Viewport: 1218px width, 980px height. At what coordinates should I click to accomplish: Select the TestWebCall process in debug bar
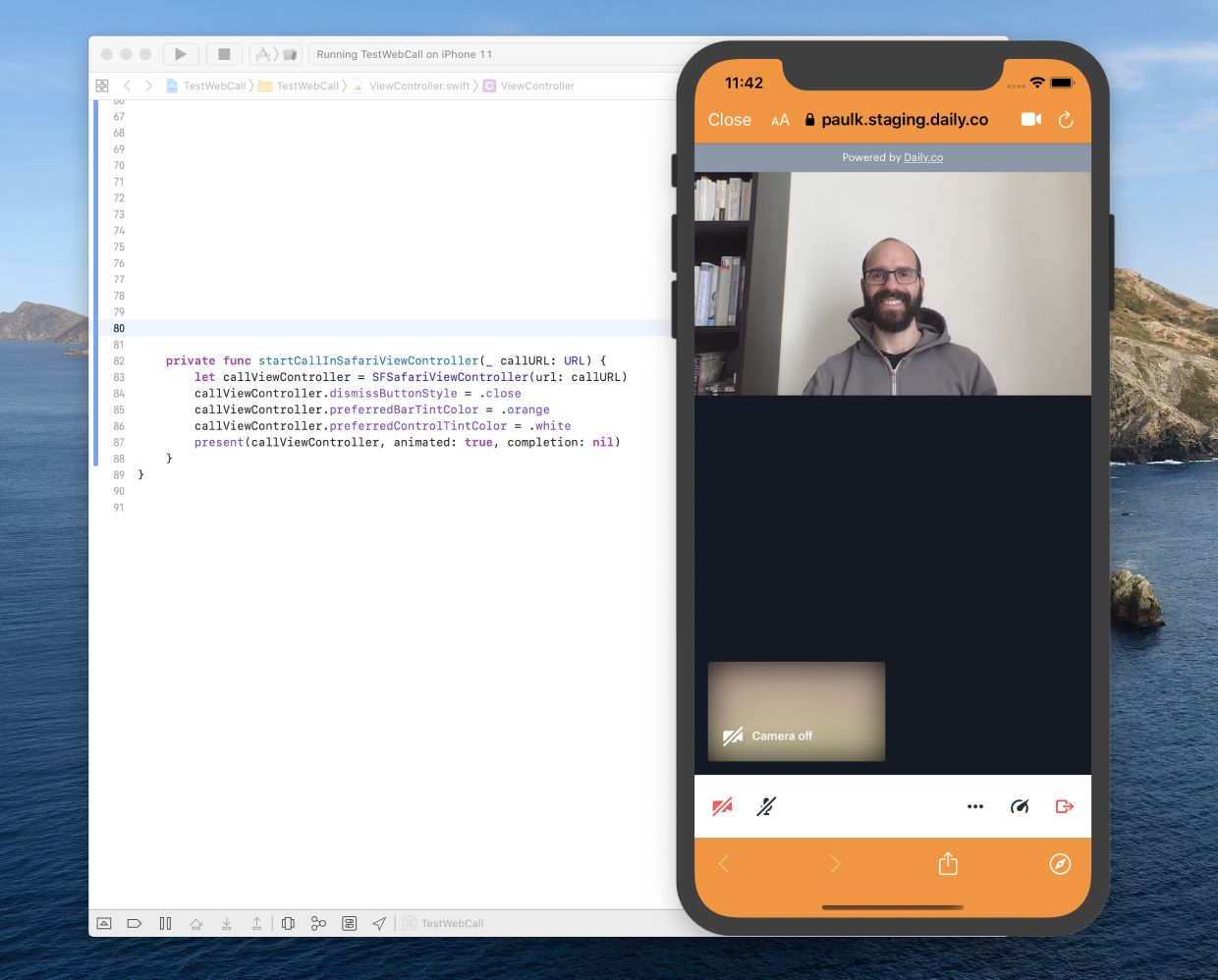tap(443, 923)
